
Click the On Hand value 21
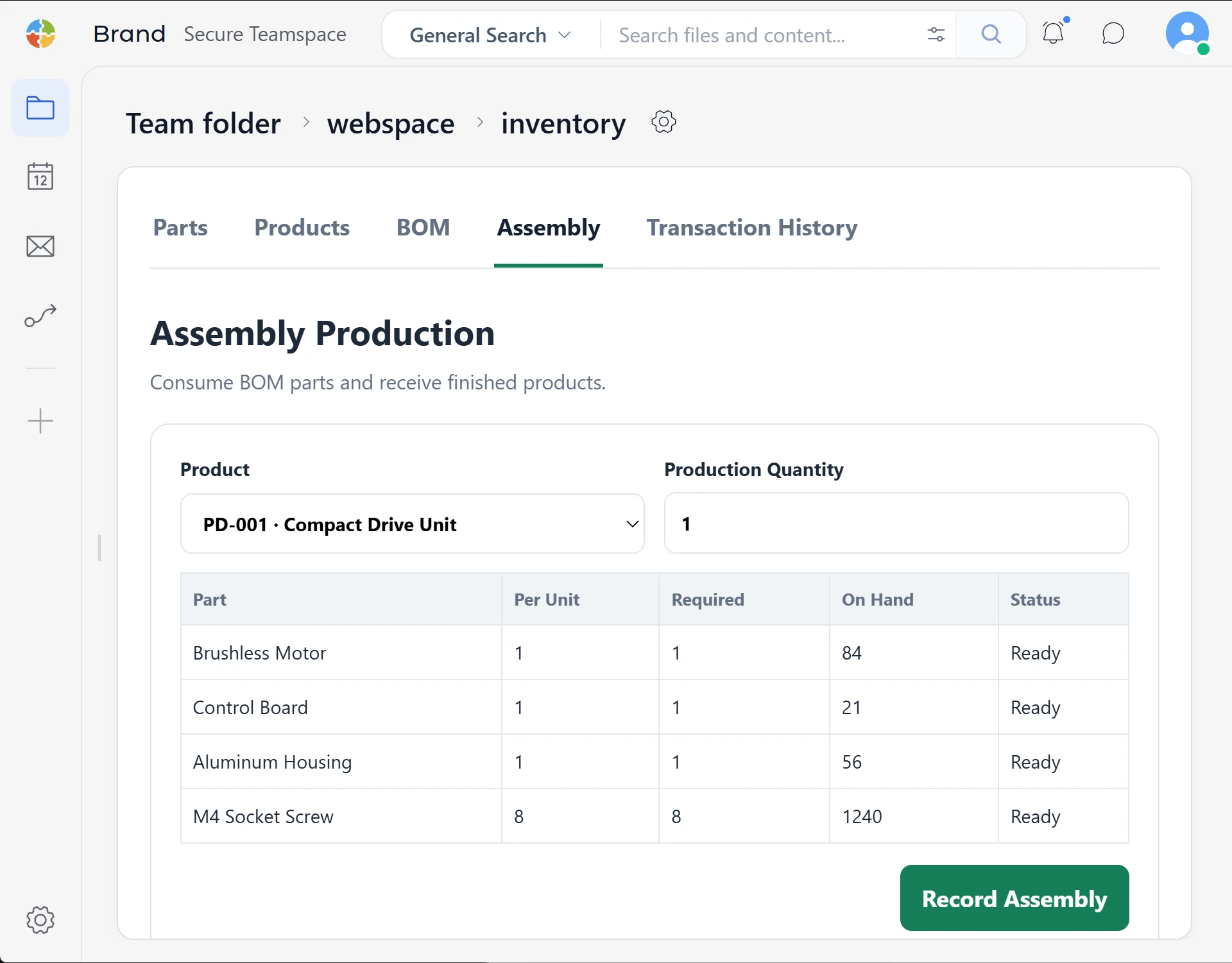[x=851, y=708]
